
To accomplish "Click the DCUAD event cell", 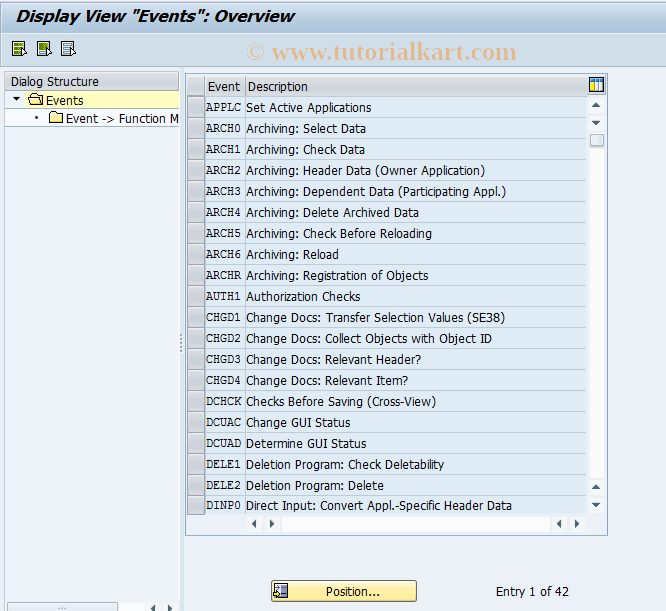I will pos(223,443).
